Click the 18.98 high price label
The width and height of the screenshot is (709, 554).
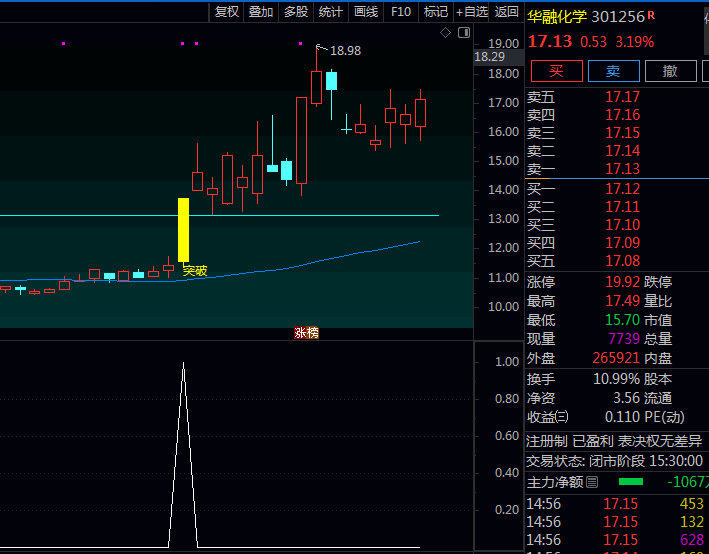tap(345, 51)
